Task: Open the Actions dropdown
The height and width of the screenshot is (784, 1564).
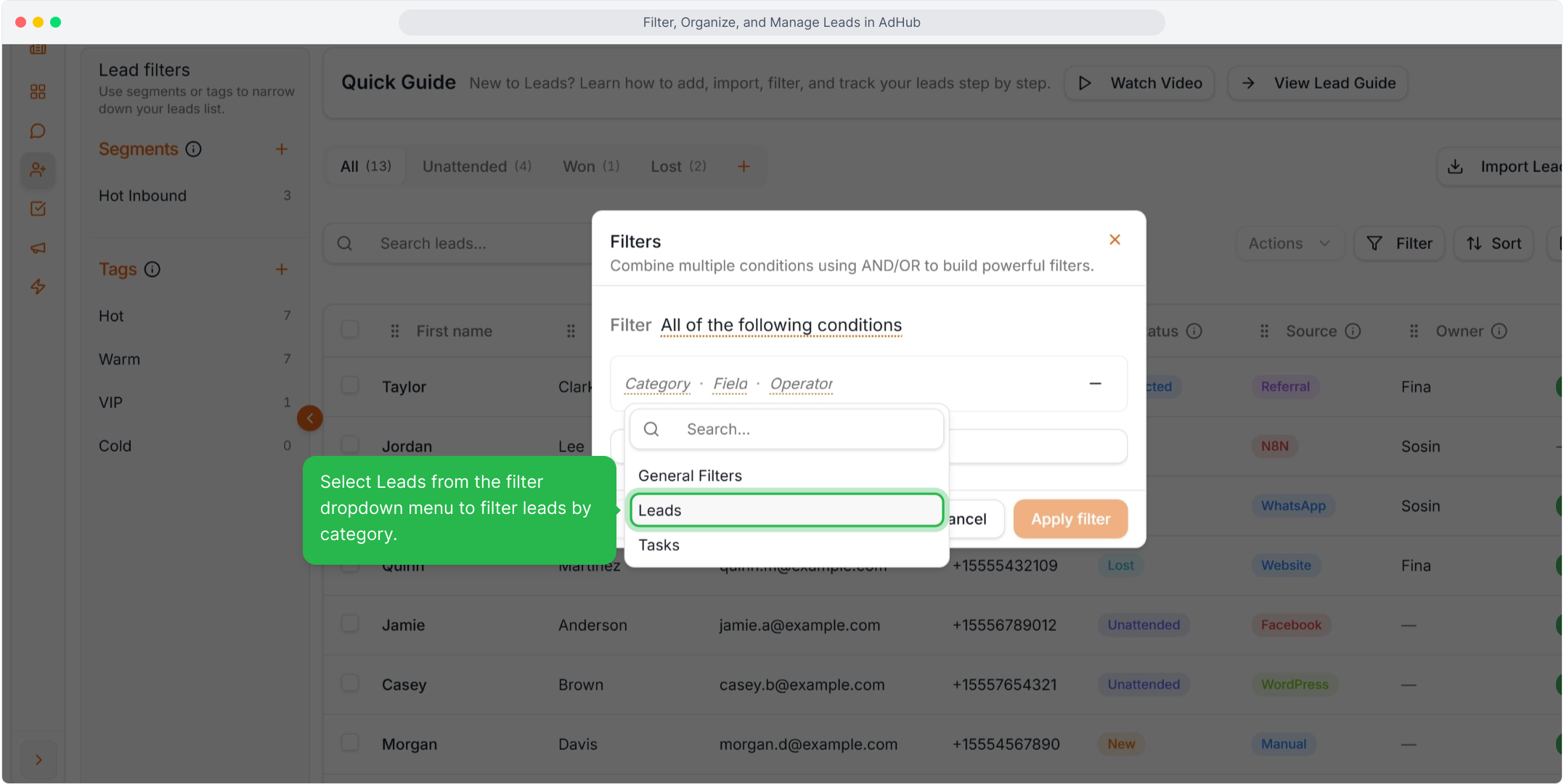Action: [1290, 243]
